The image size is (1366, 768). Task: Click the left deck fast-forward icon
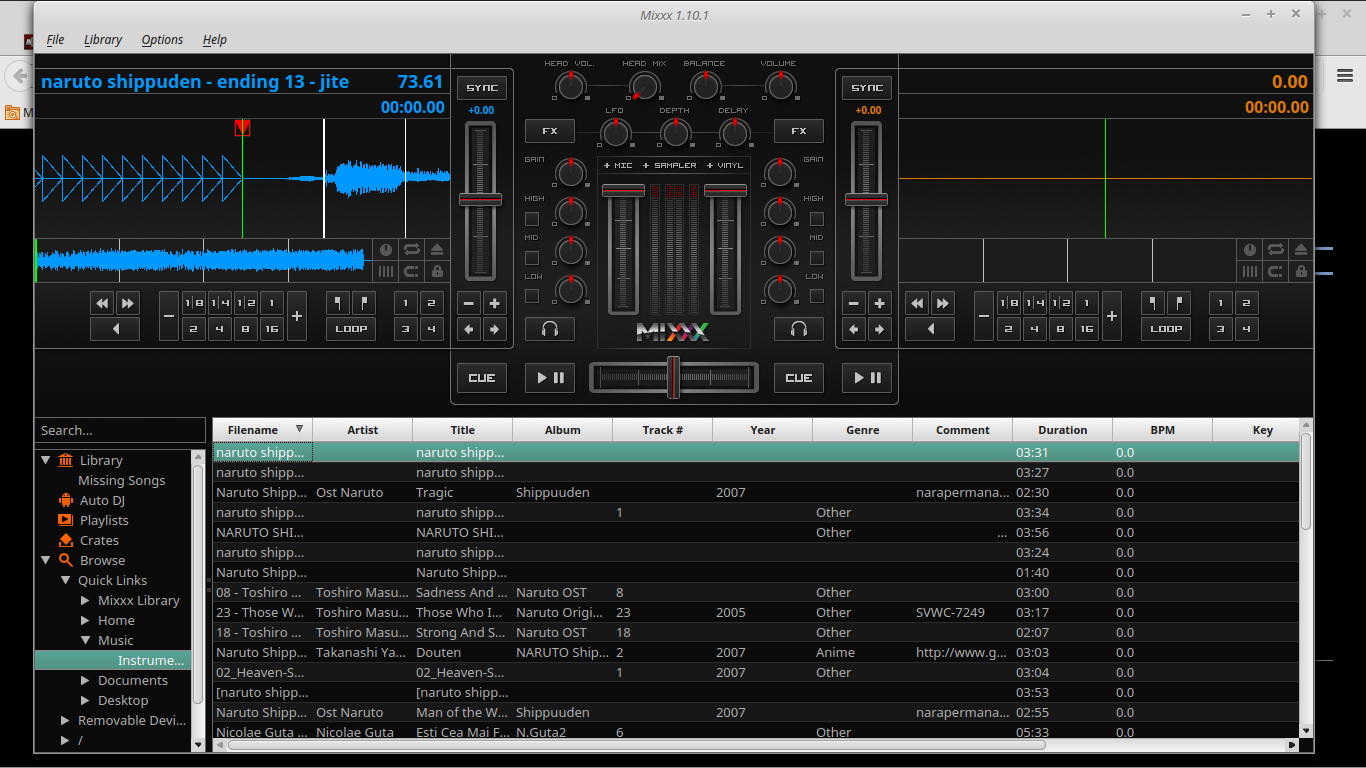(x=127, y=303)
